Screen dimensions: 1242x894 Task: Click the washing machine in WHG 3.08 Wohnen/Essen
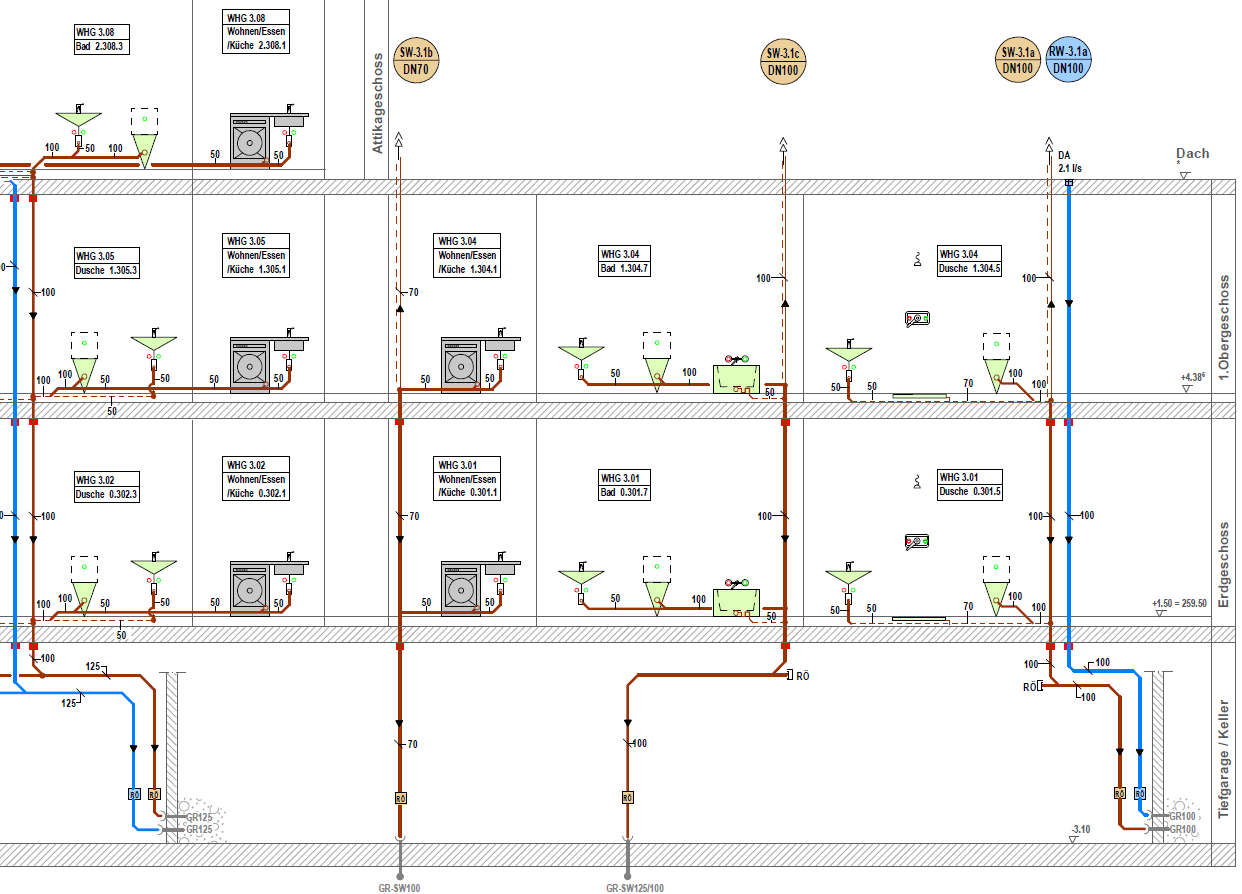pos(251,139)
